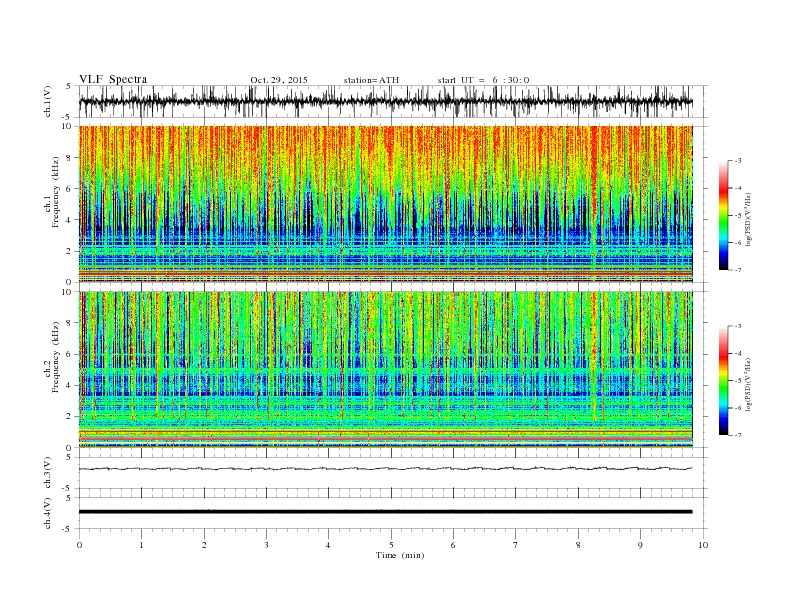Image resolution: width=792 pixels, height=612 pixels.
Task: Click the ch.1 spectrogram panel
Action: [386, 204]
